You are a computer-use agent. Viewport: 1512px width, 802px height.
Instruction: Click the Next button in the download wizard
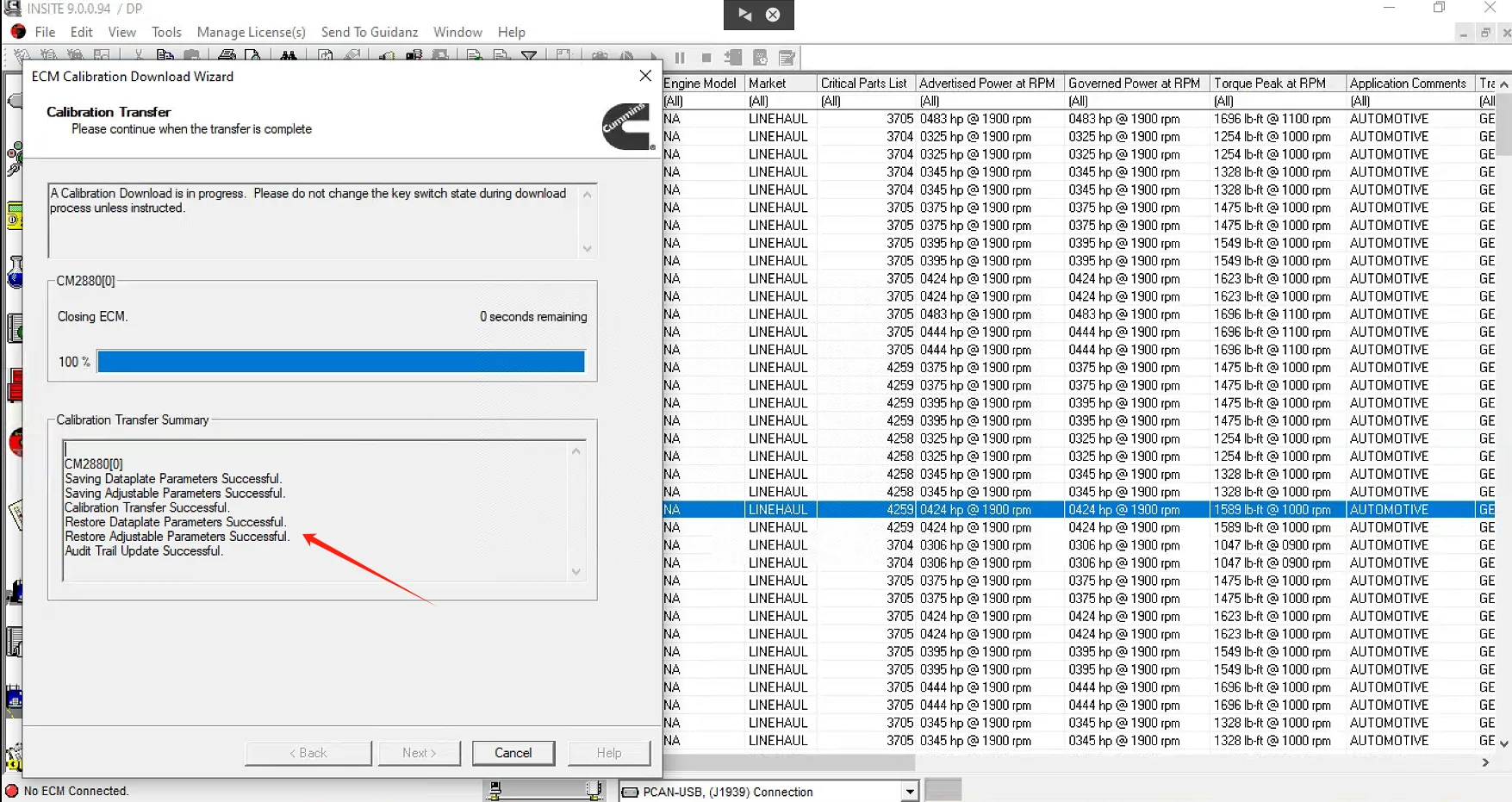(x=419, y=752)
